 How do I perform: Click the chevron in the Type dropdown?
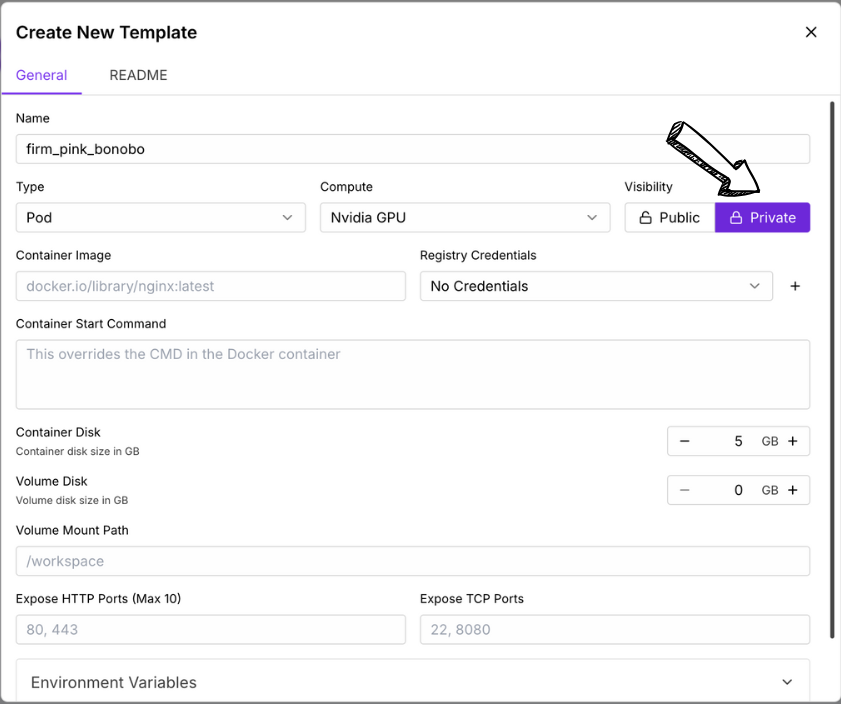tap(287, 218)
